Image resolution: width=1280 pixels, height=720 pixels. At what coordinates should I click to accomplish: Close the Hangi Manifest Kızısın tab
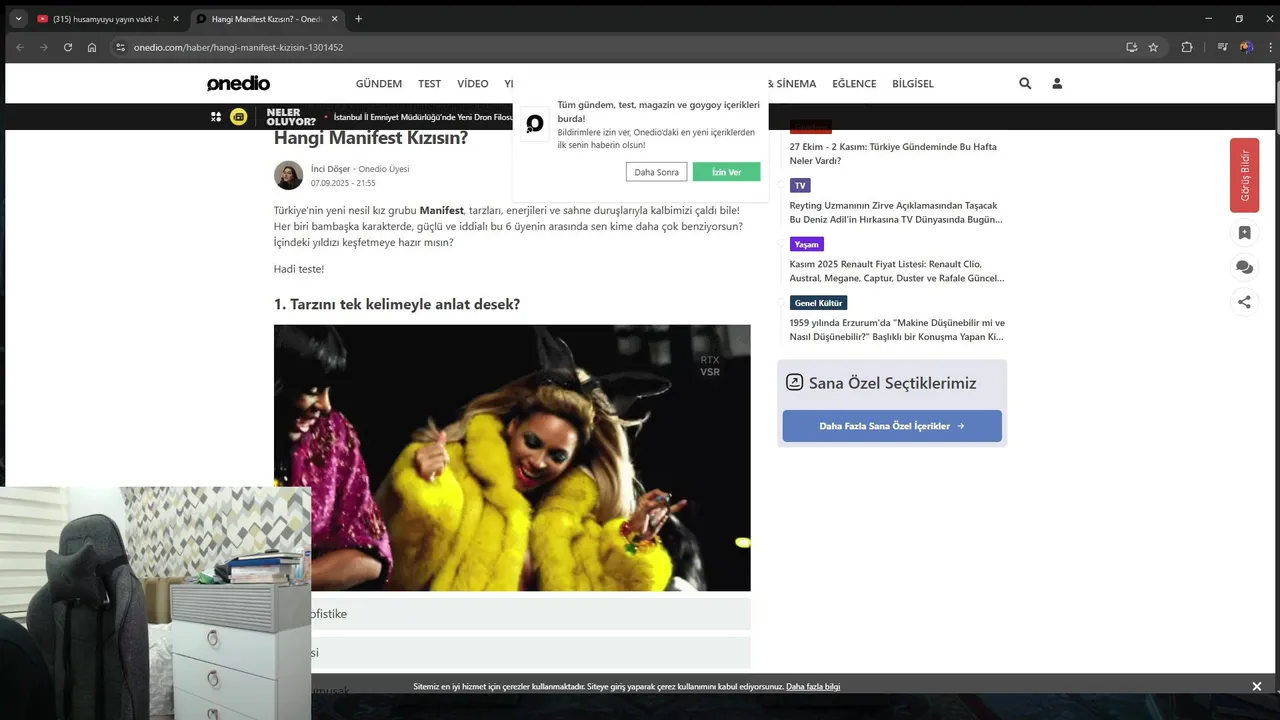[334, 19]
